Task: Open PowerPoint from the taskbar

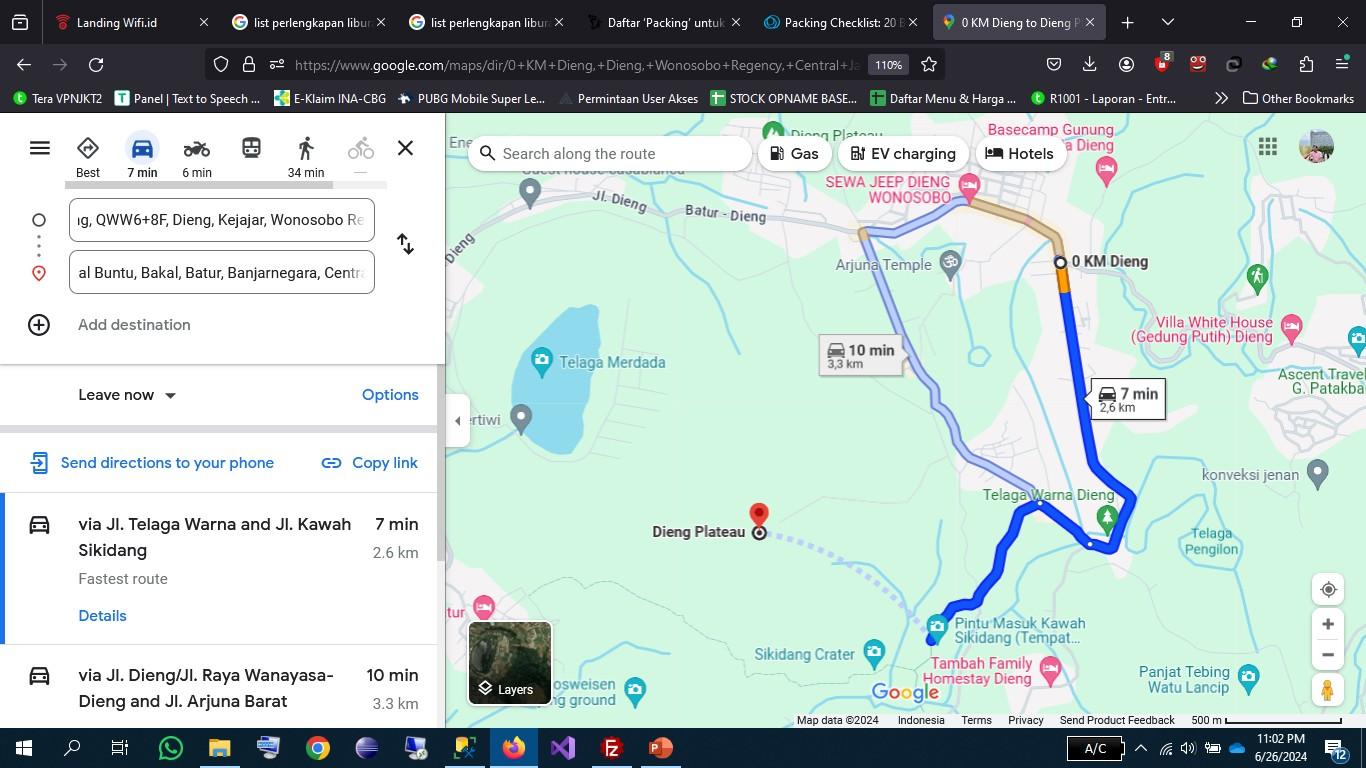Action: [x=660, y=748]
